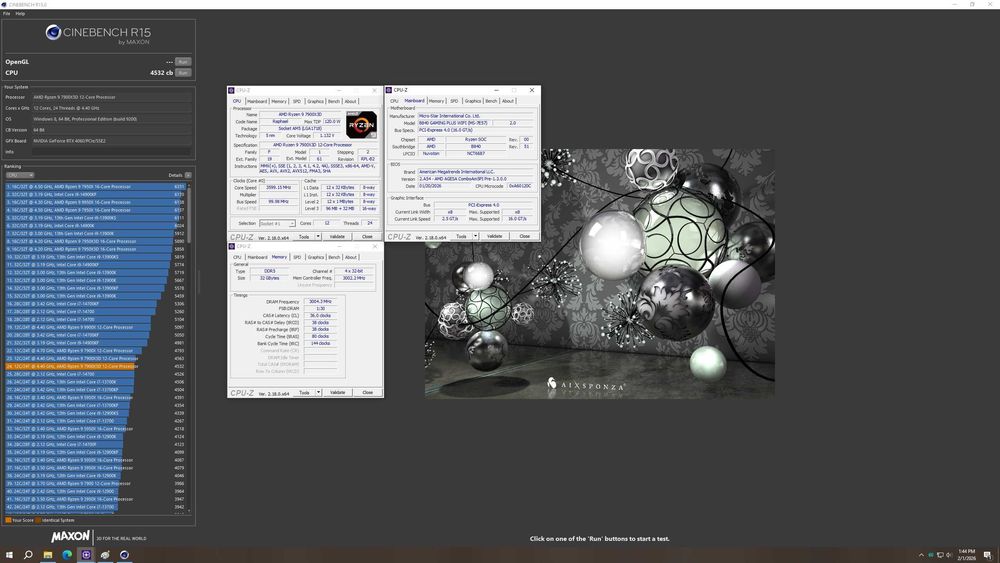1000x563 pixels.
Task: Open Socket #1 selection dropdown
Action: 277,224
